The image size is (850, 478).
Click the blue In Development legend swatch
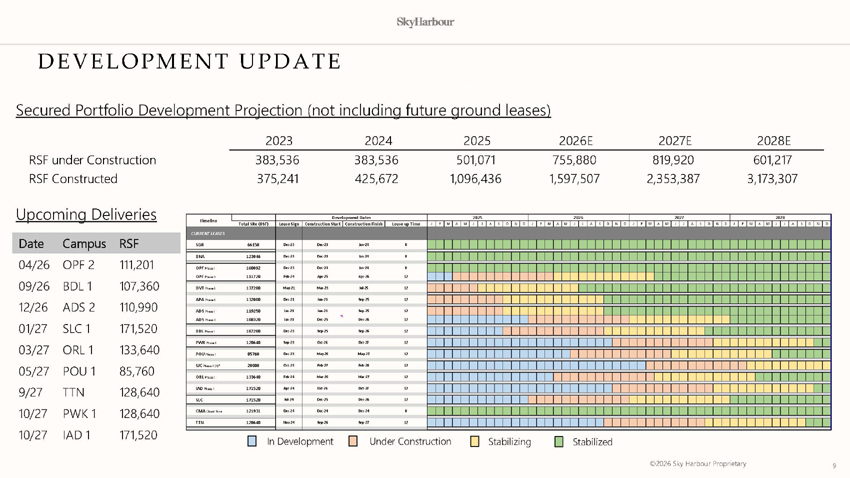pos(254,441)
